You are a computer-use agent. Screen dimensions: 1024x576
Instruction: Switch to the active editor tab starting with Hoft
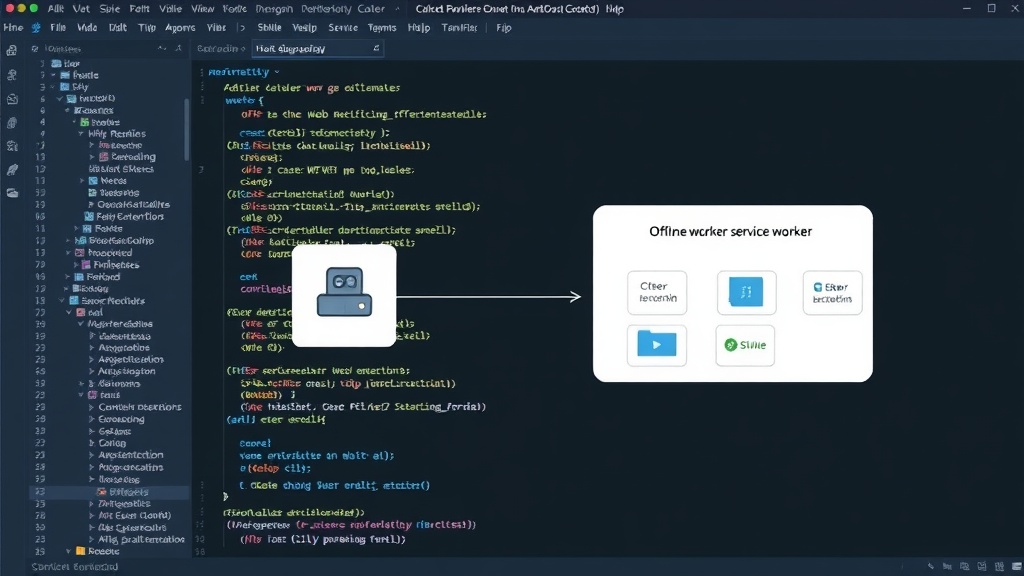tap(317, 48)
